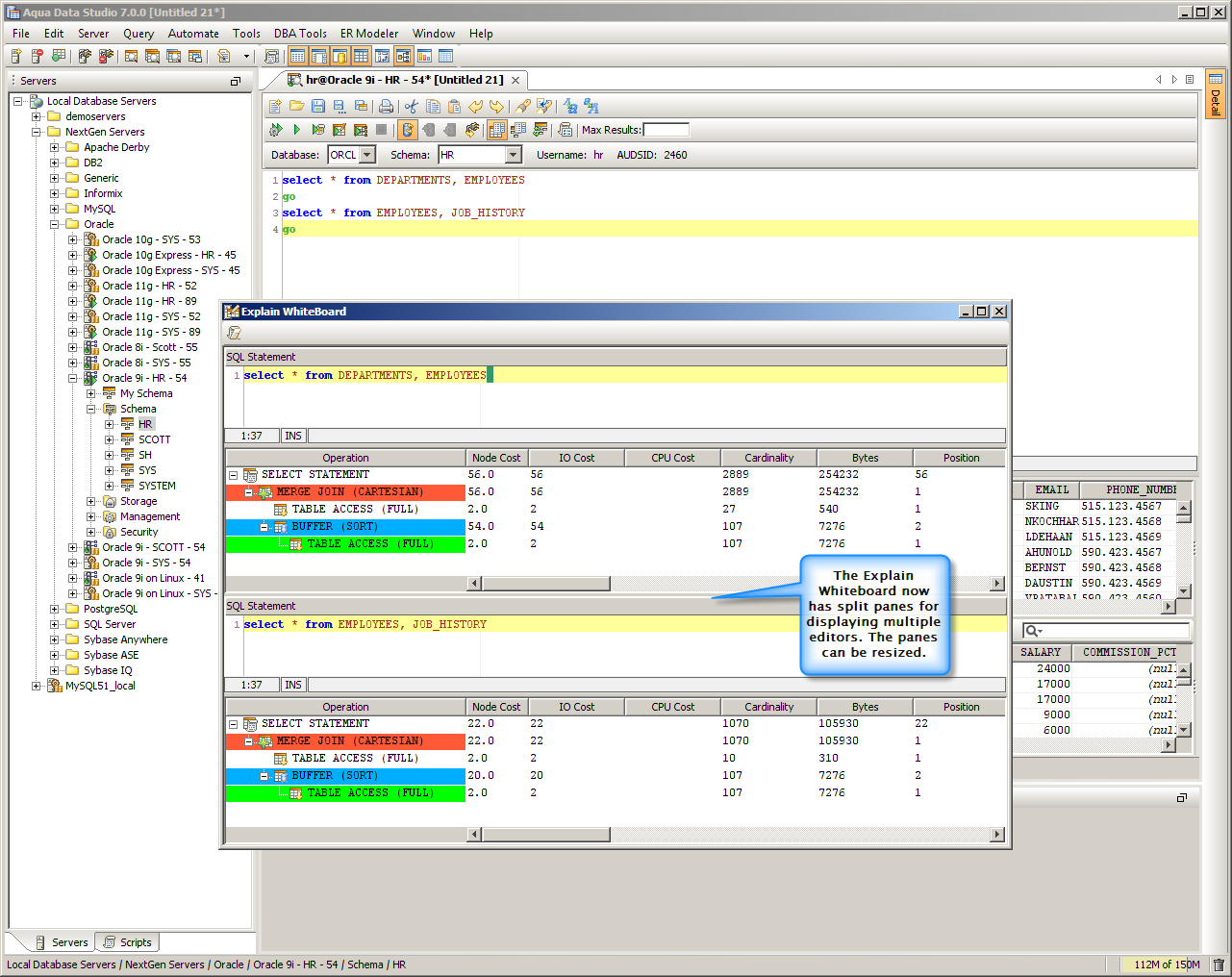1232x977 pixels.
Task: Open the Schema HR dropdown
Action: pos(514,155)
